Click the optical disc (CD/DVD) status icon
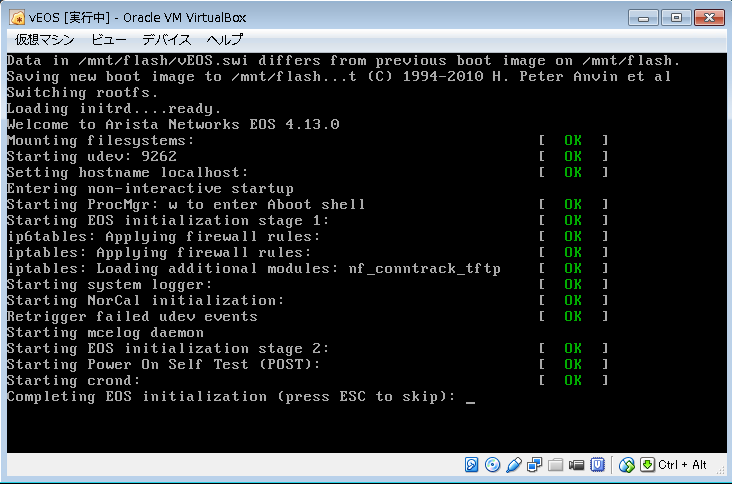732x484 pixels. [493, 465]
